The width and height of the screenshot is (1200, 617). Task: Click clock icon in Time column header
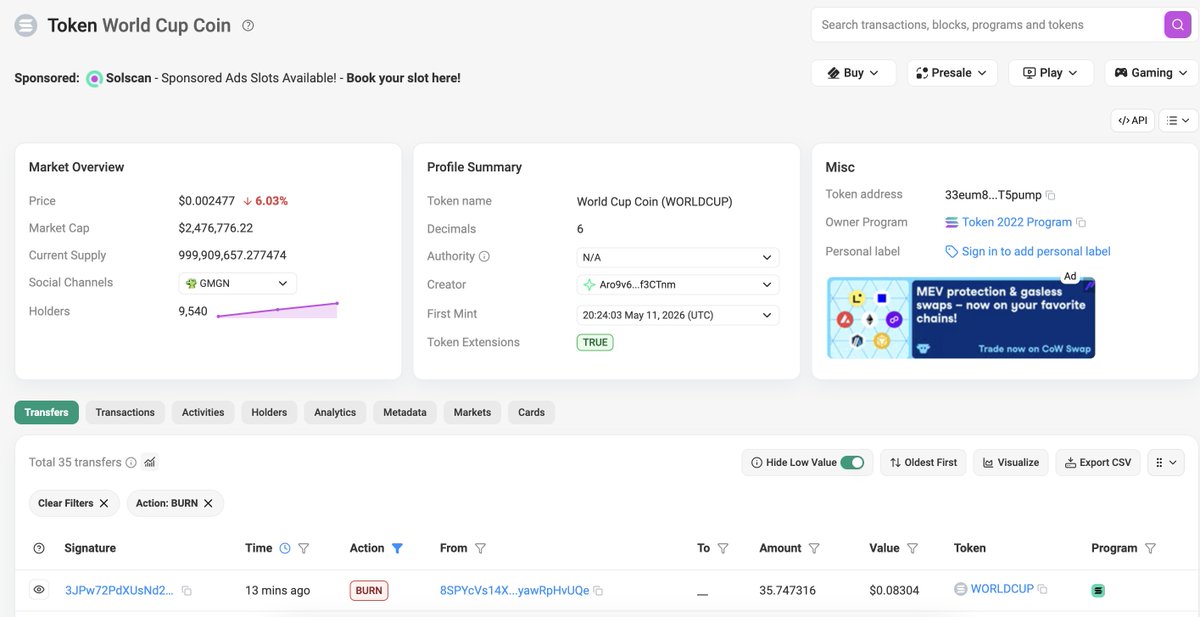click(285, 548)
